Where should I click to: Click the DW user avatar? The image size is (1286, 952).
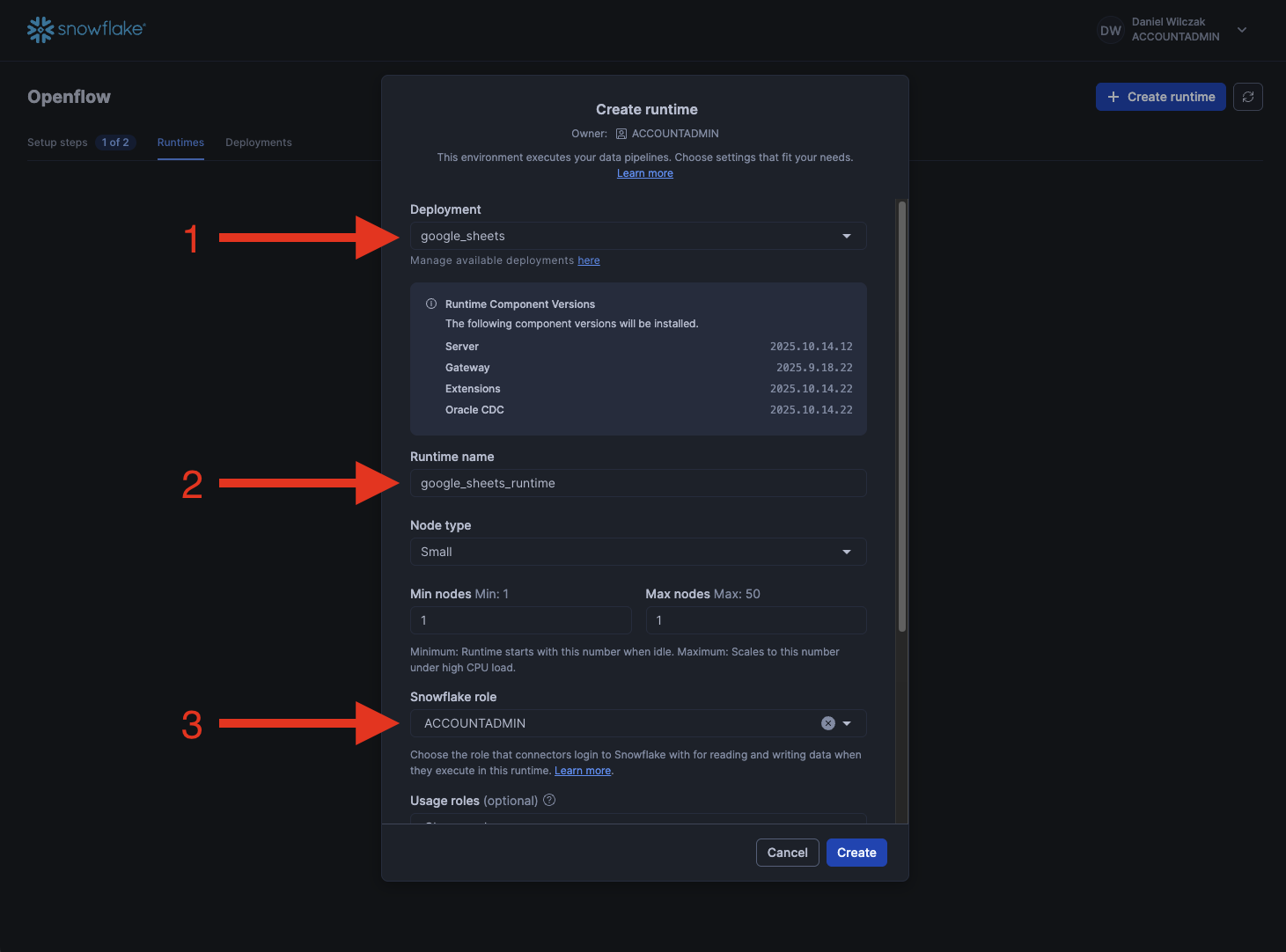(1110, 30)
